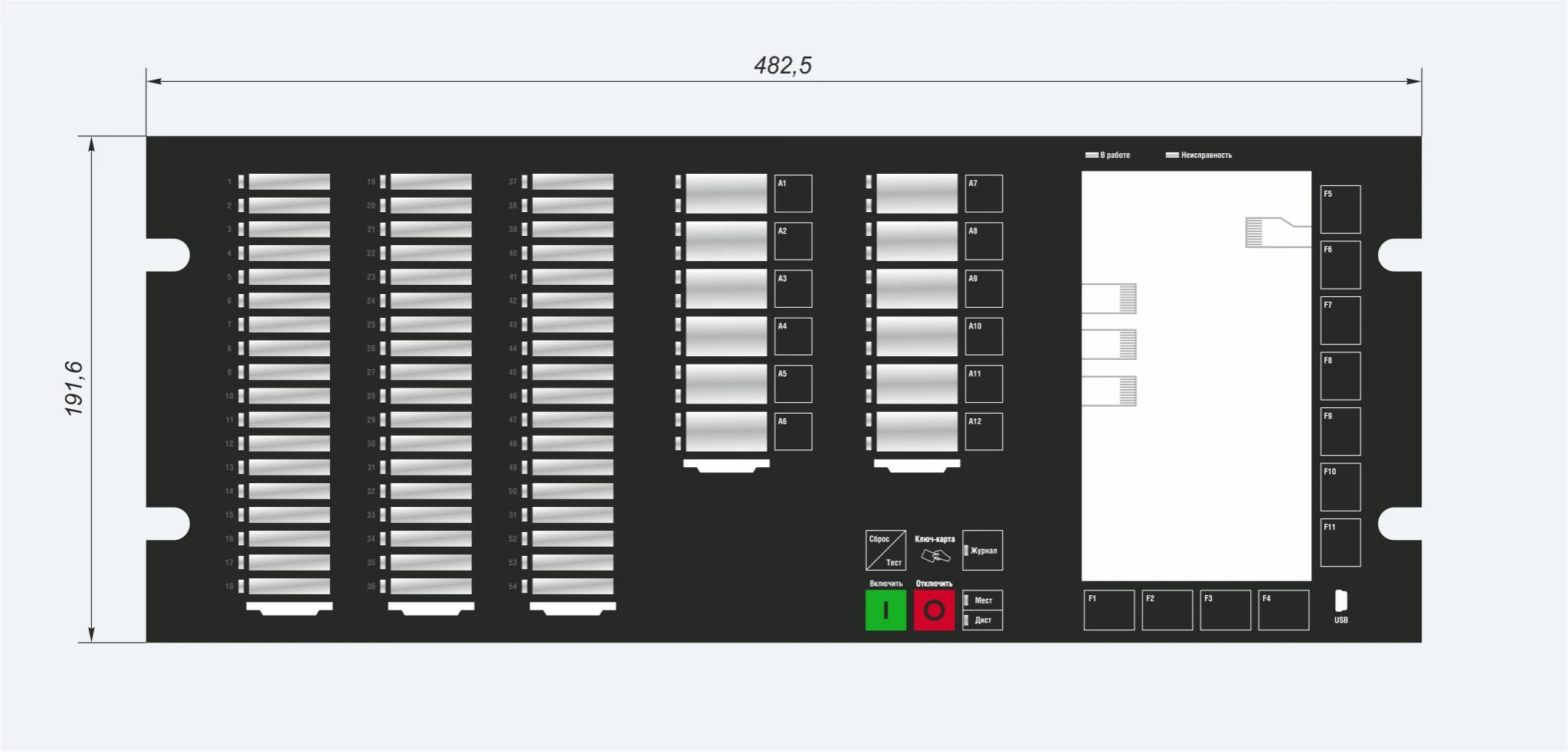Click the label strip for indicator 36
Viewport: 1568px width, 752px height.
pyautogui.click(x=430, y=587)
